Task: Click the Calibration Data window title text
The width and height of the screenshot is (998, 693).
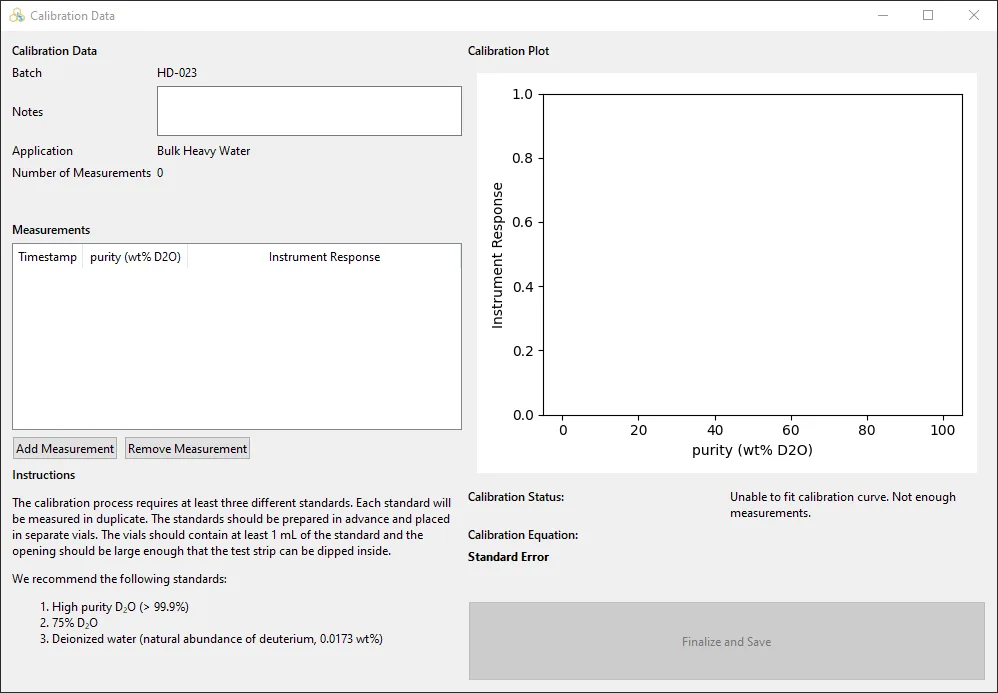Action: click(x=72, y=15)
